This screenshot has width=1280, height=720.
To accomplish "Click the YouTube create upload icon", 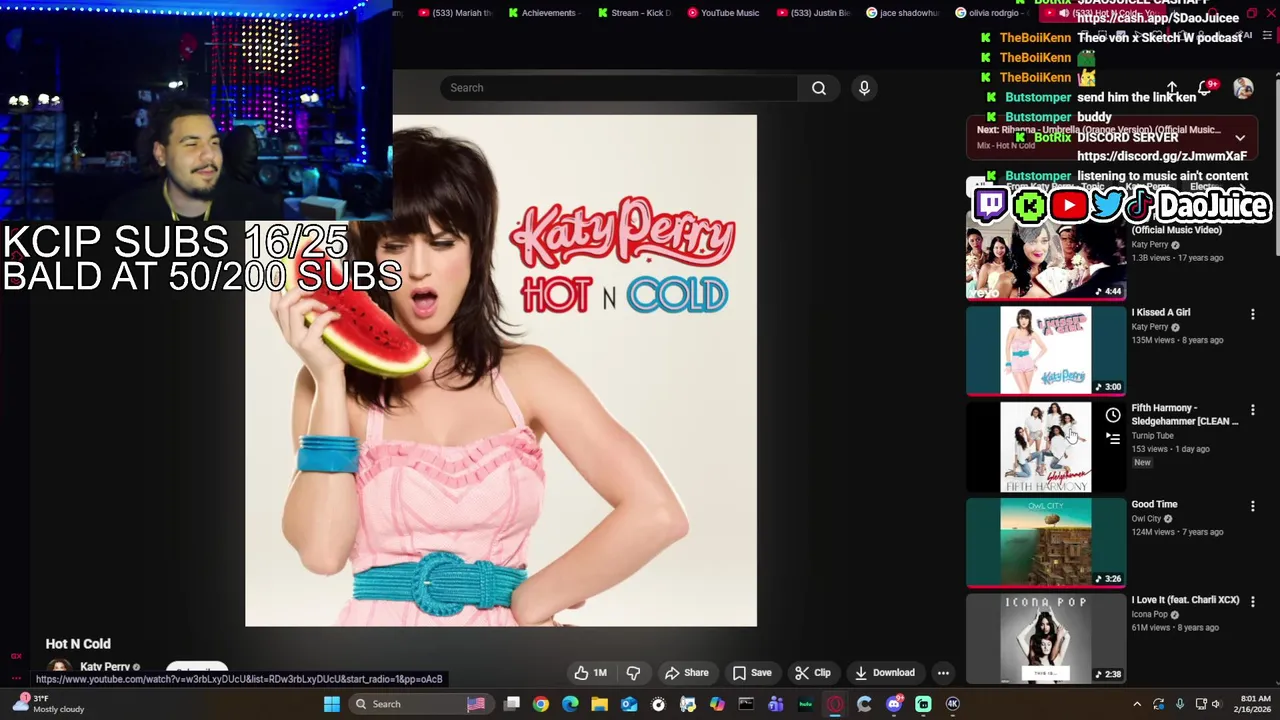I will [x=1171, y=89].
